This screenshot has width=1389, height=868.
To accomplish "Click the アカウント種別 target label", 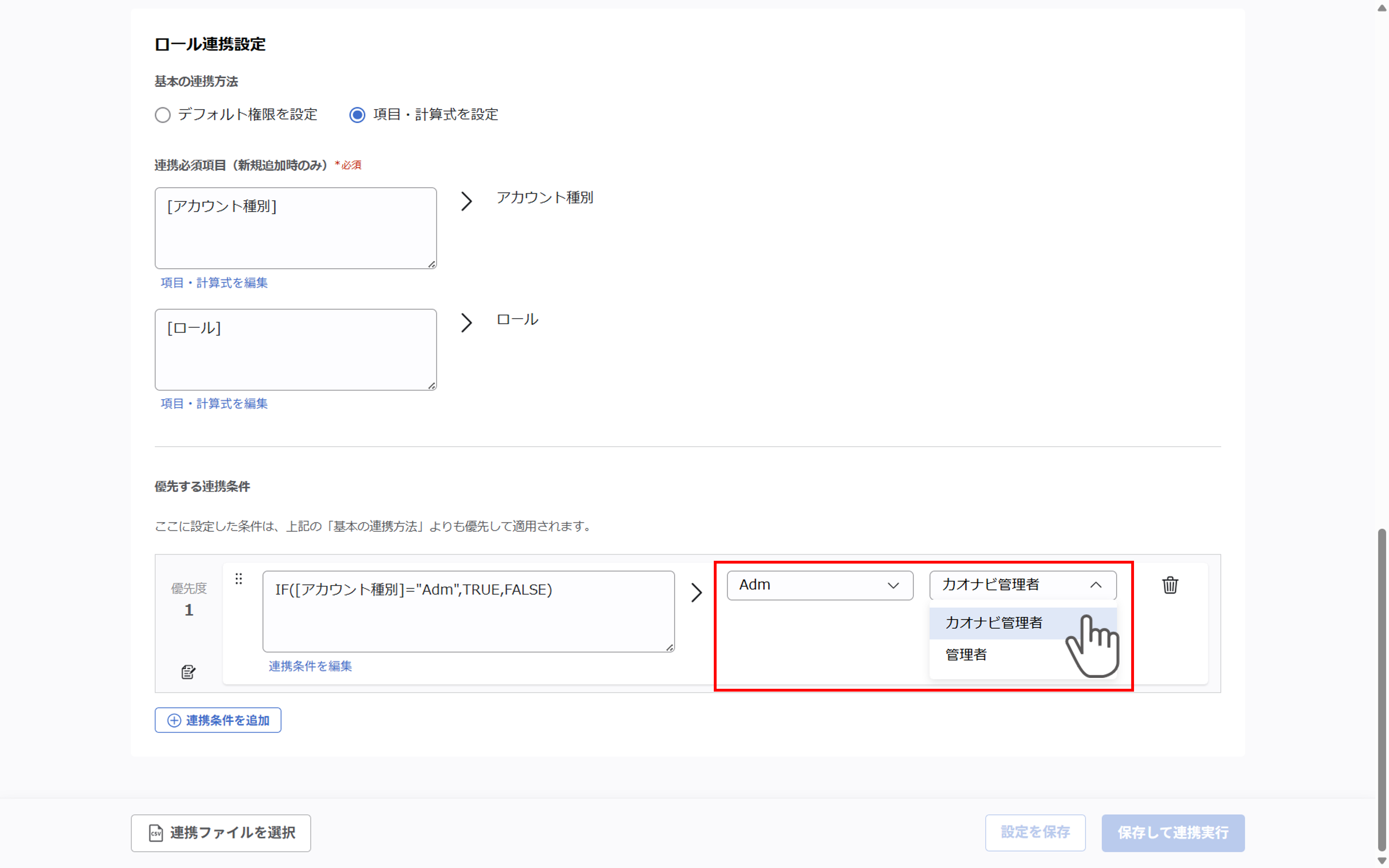I will pos(545,197).
